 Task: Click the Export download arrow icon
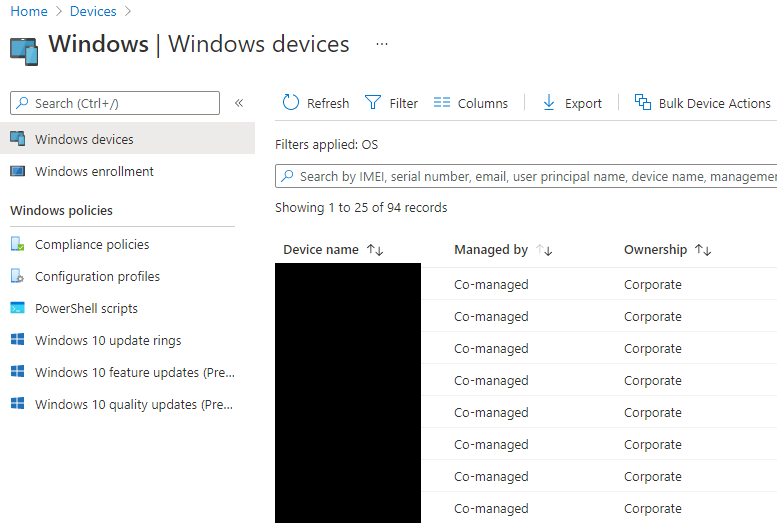tap(549, 103)
